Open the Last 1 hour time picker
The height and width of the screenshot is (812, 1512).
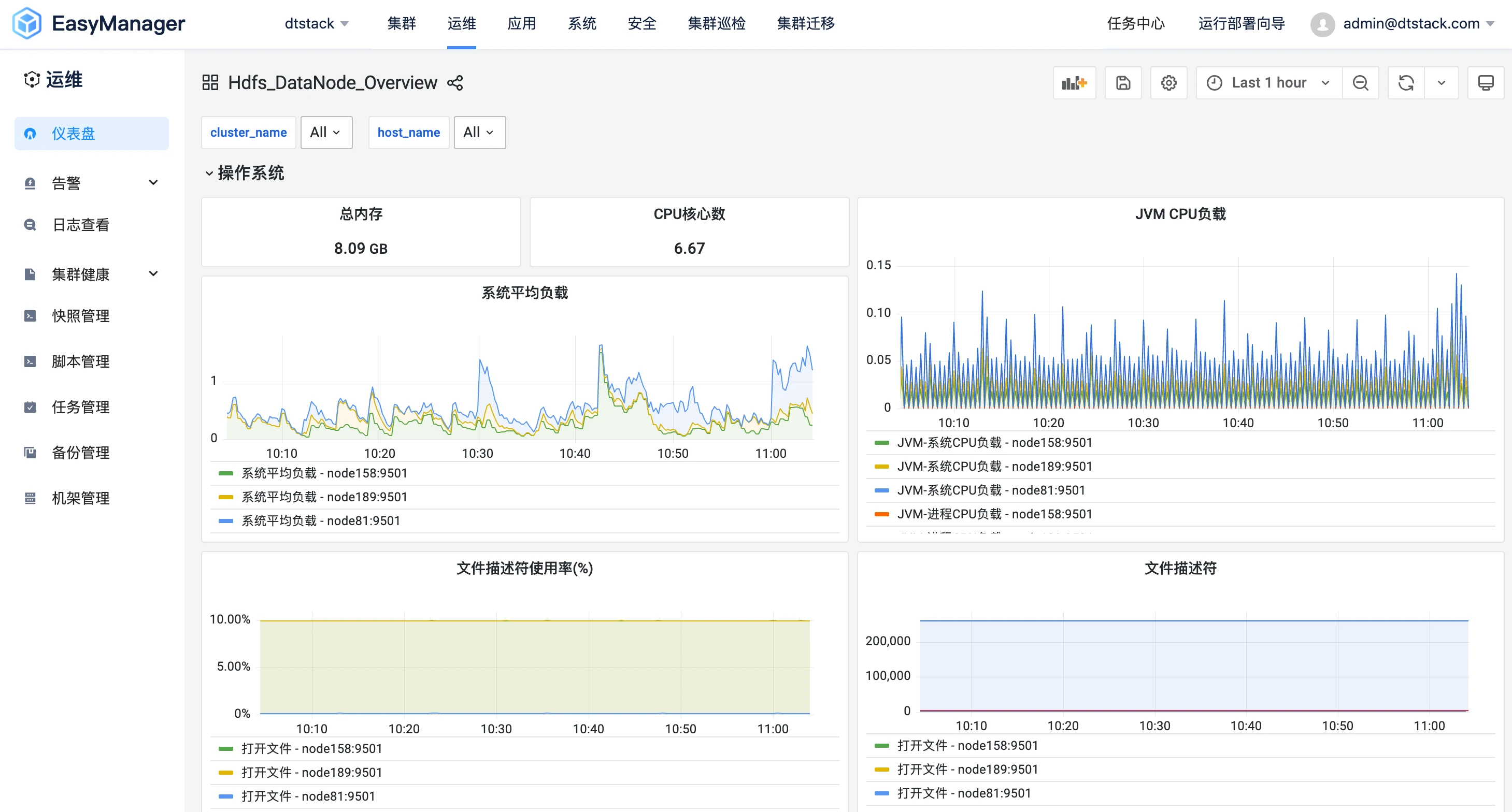[1269, 83]
